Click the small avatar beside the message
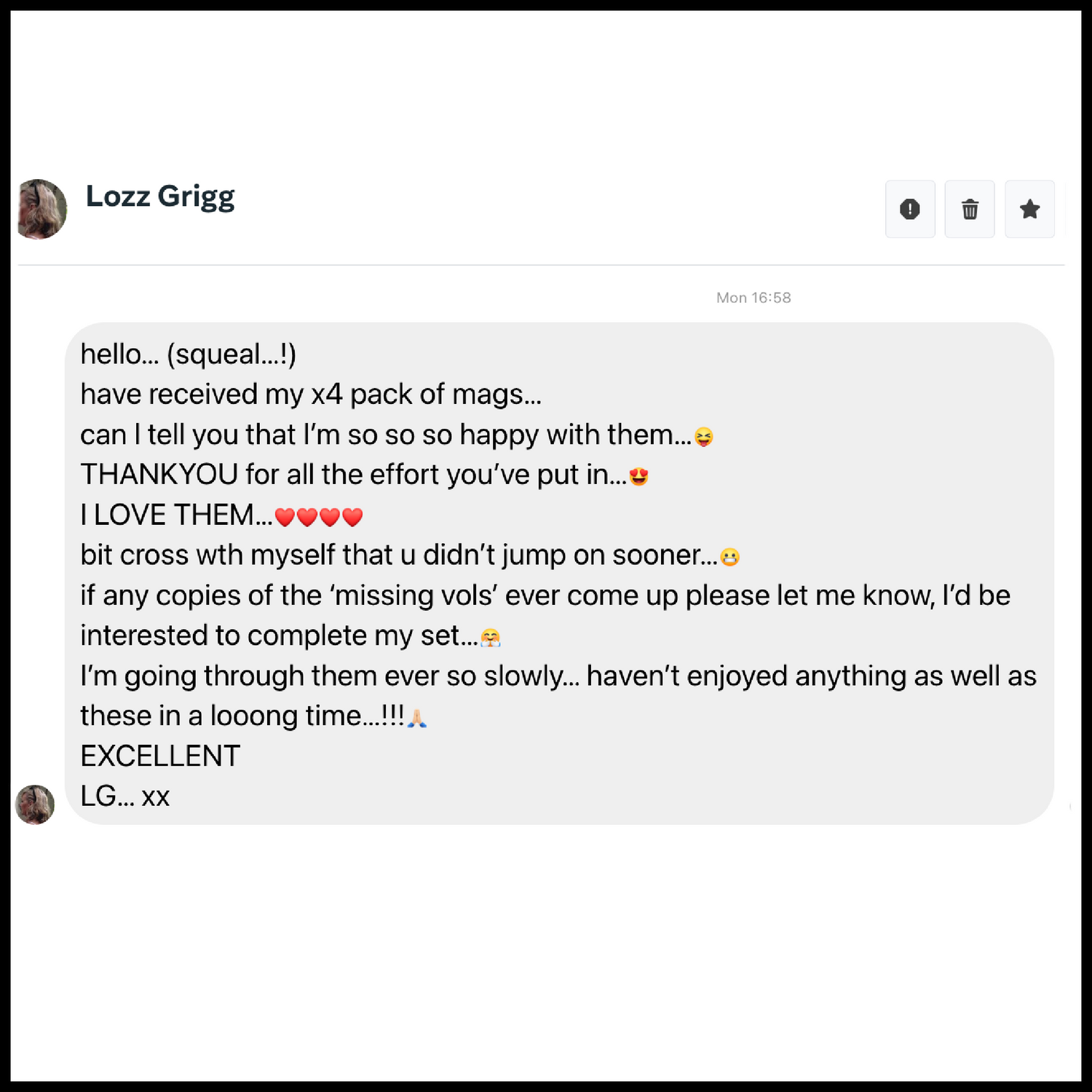The image size is (1092, 1092). tap(35, 804)
